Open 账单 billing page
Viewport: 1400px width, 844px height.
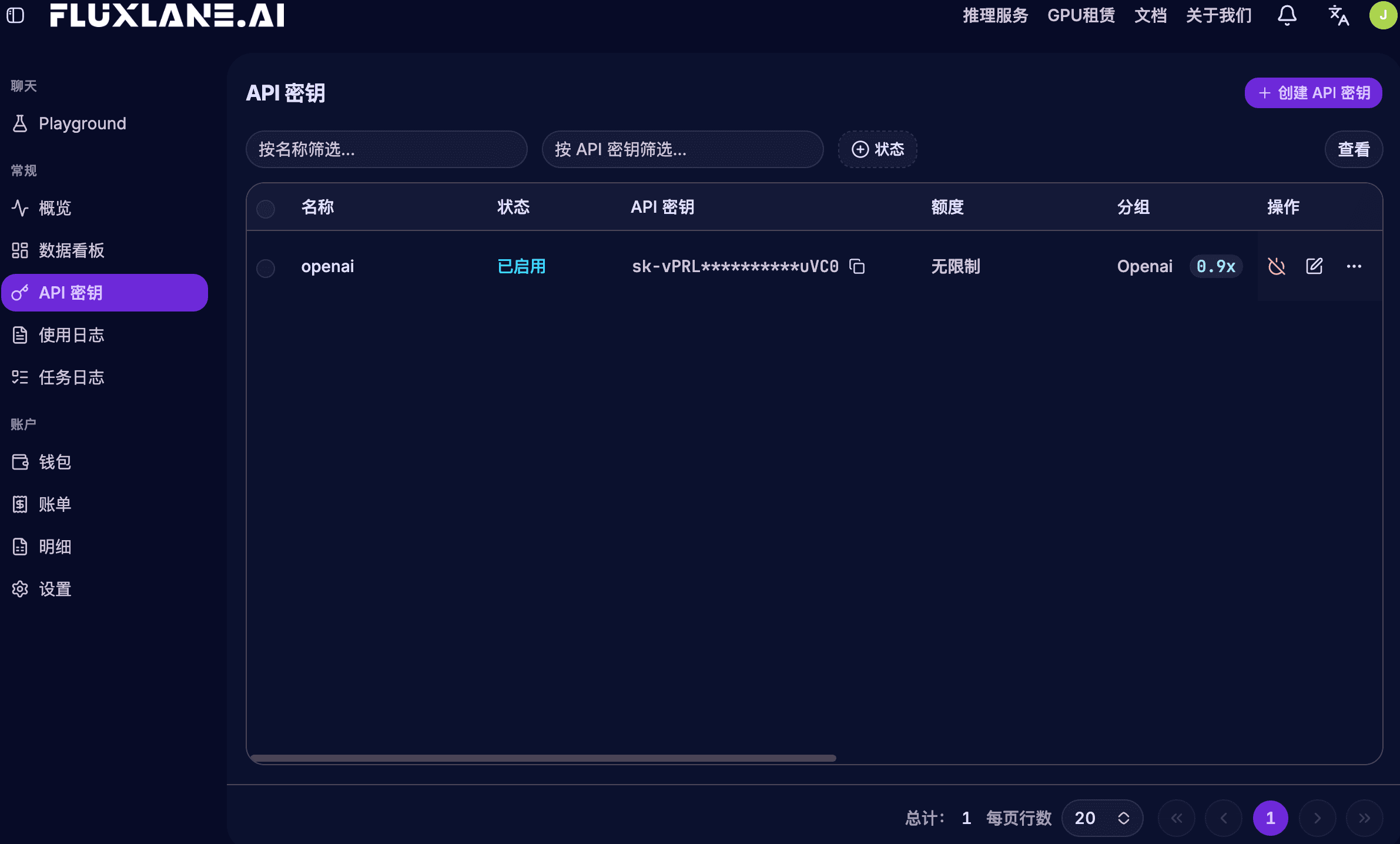(105, 504)
